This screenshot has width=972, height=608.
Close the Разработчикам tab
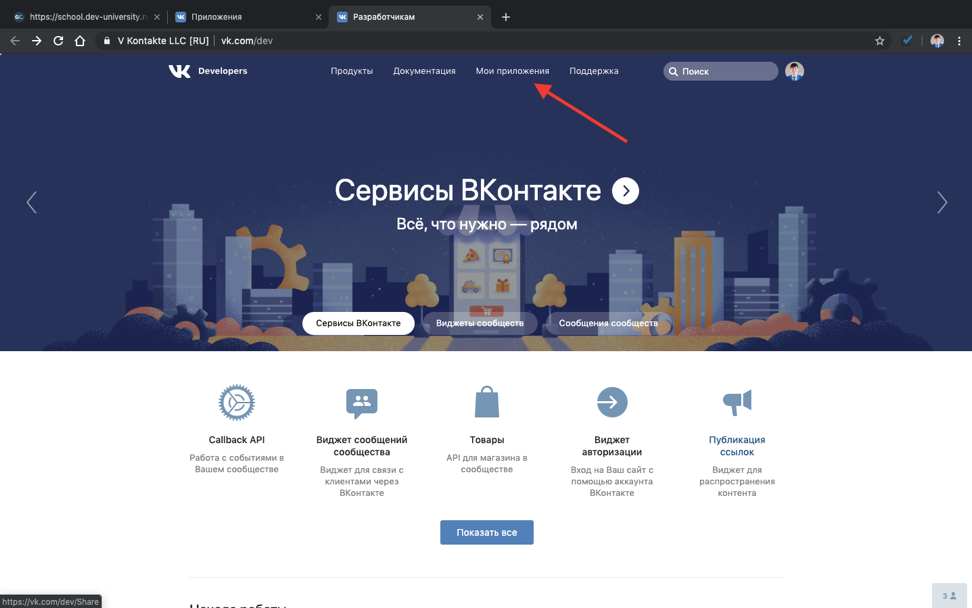pos(480,17)
